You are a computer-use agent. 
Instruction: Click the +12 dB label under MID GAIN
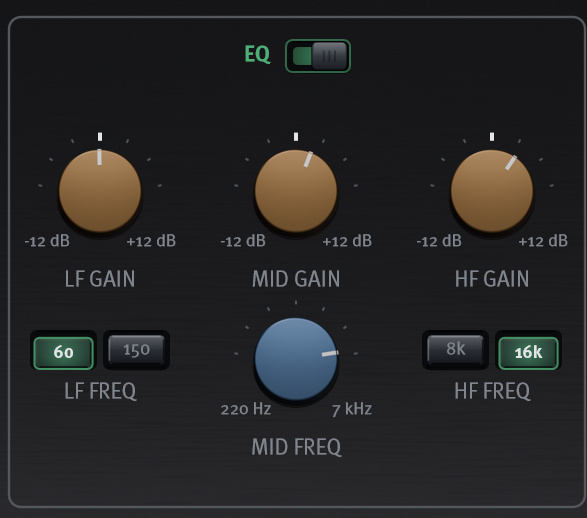(347, 241)
